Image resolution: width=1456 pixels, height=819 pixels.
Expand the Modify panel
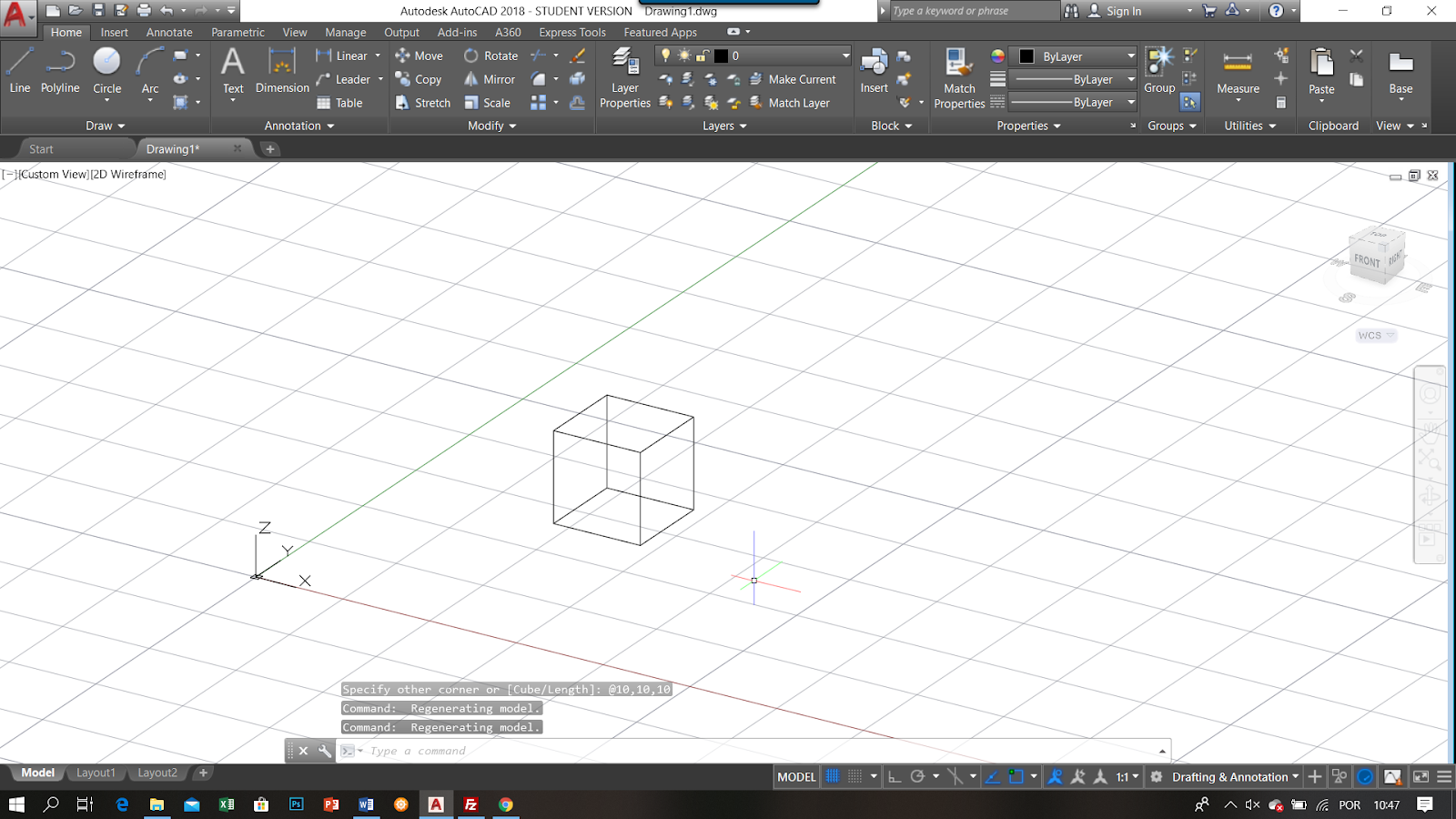tap(492, 126)
